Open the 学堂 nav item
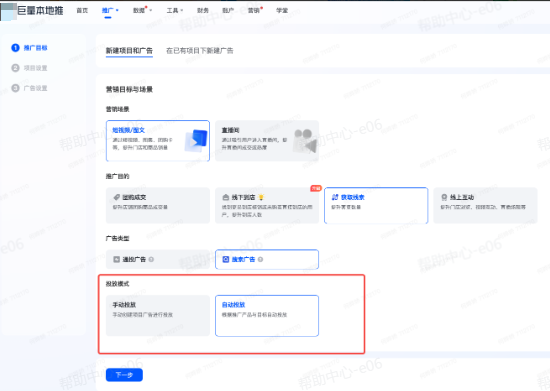This screenshot has width=550, height=391. pyautogui.click(x=282, y=11)
